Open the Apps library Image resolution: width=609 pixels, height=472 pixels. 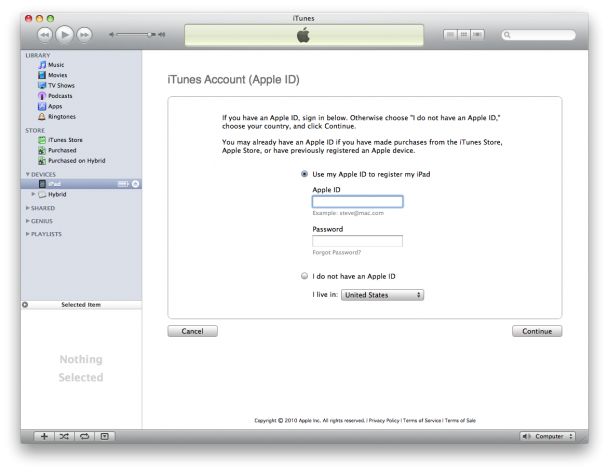click(x=55, y=106)
